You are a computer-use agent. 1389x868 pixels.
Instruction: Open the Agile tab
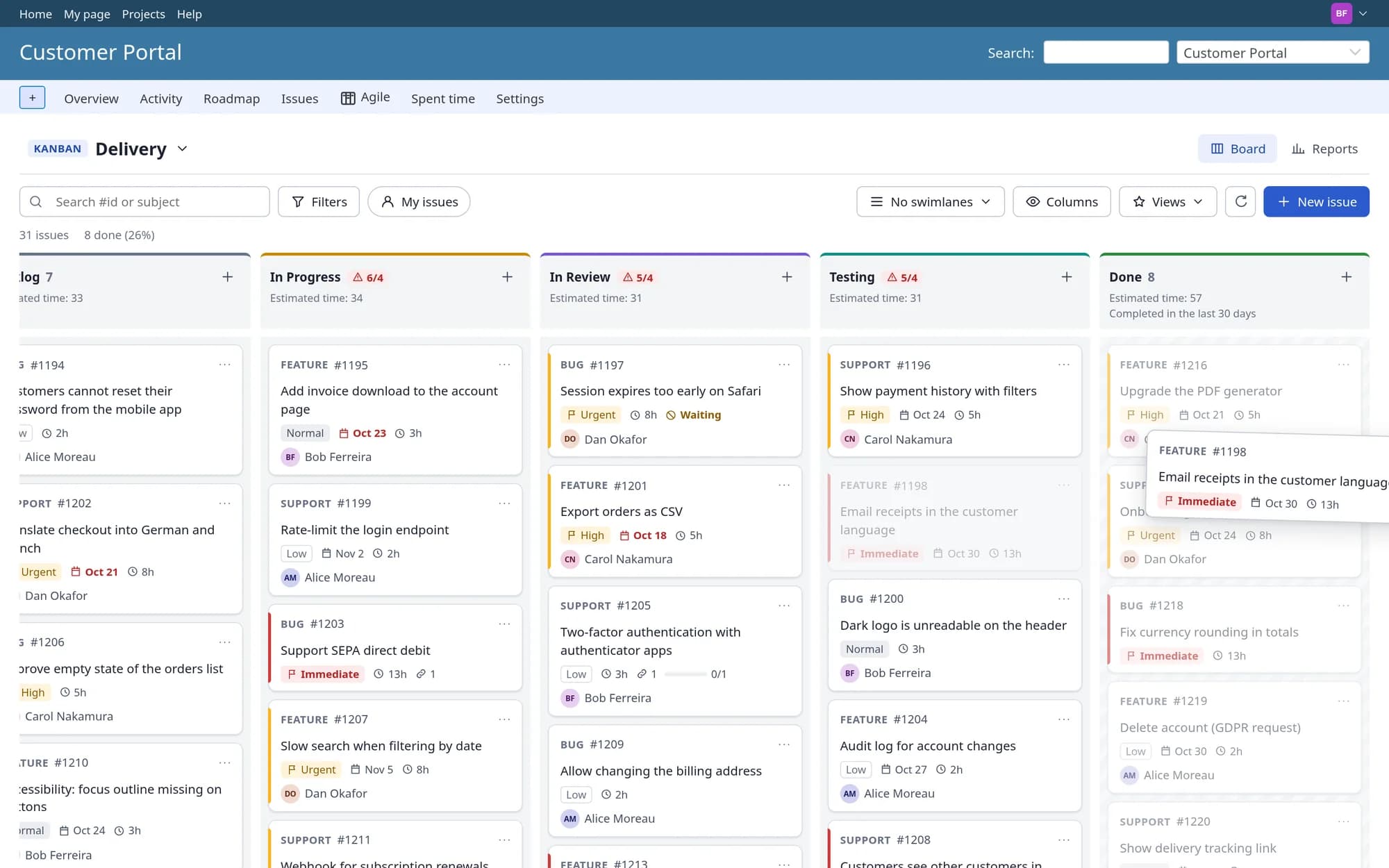point(365,98)
